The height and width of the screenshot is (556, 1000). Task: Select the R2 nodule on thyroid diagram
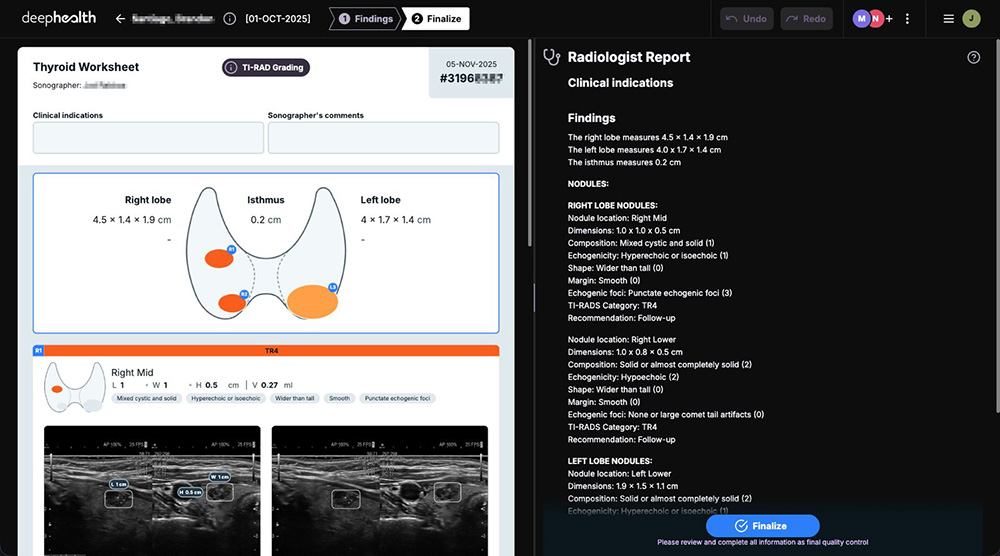232,303
